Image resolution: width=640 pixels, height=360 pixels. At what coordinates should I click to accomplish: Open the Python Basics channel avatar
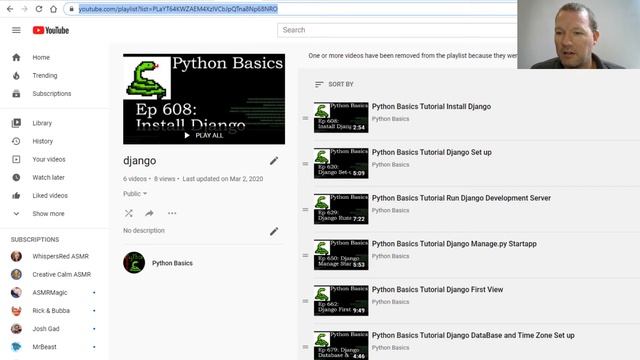pos(134,262)
